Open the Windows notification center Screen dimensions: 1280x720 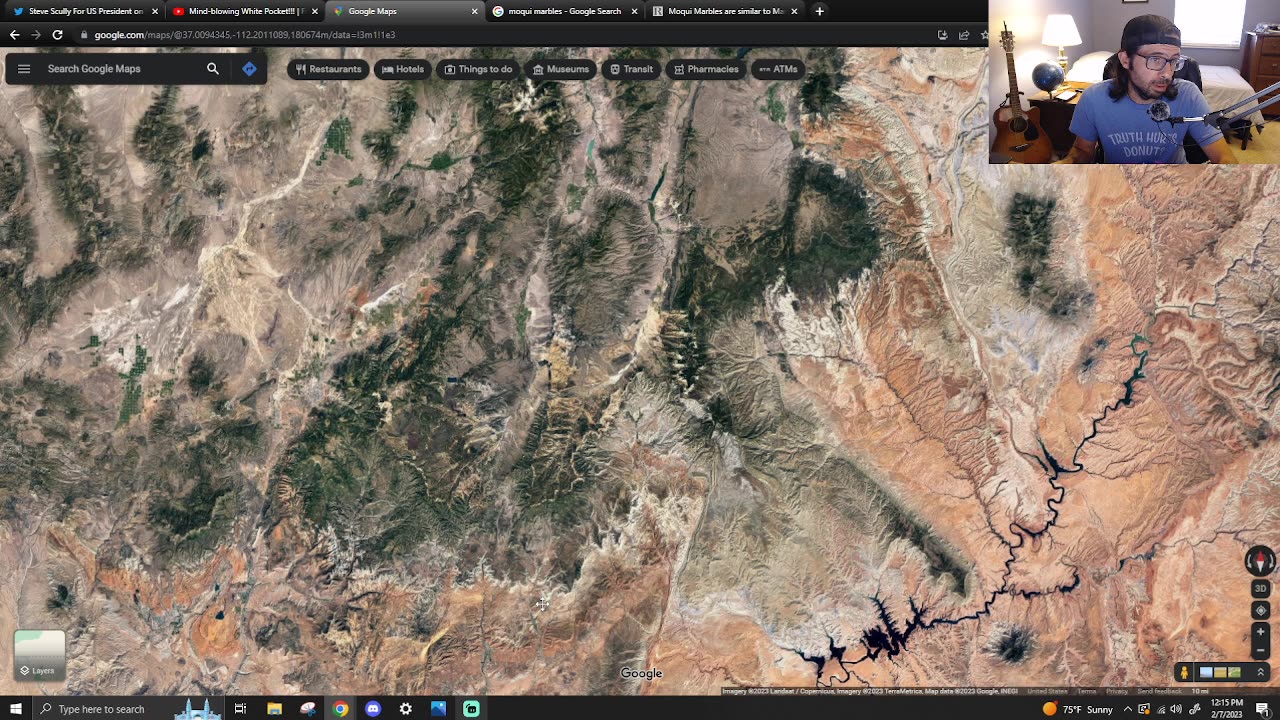(x=1264, y=709)
